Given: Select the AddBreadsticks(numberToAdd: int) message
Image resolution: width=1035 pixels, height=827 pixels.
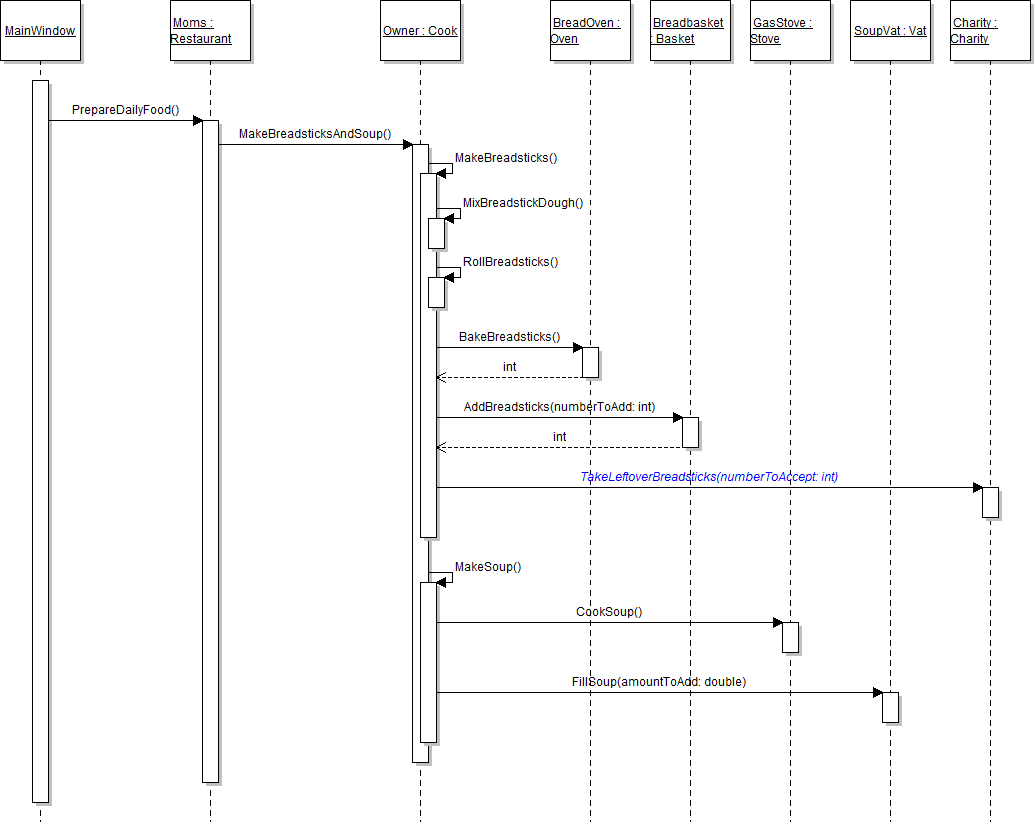Looking at the screenshot, I should click(x=559, y=407).
